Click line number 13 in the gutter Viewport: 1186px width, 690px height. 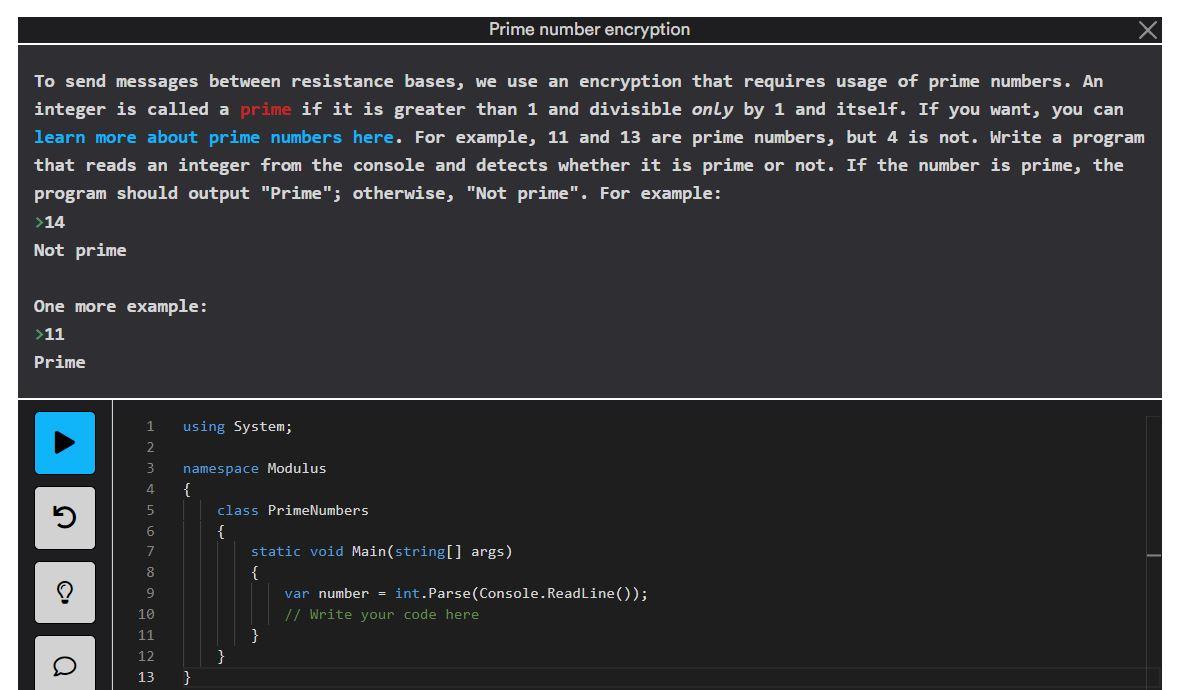click(146, 677)
